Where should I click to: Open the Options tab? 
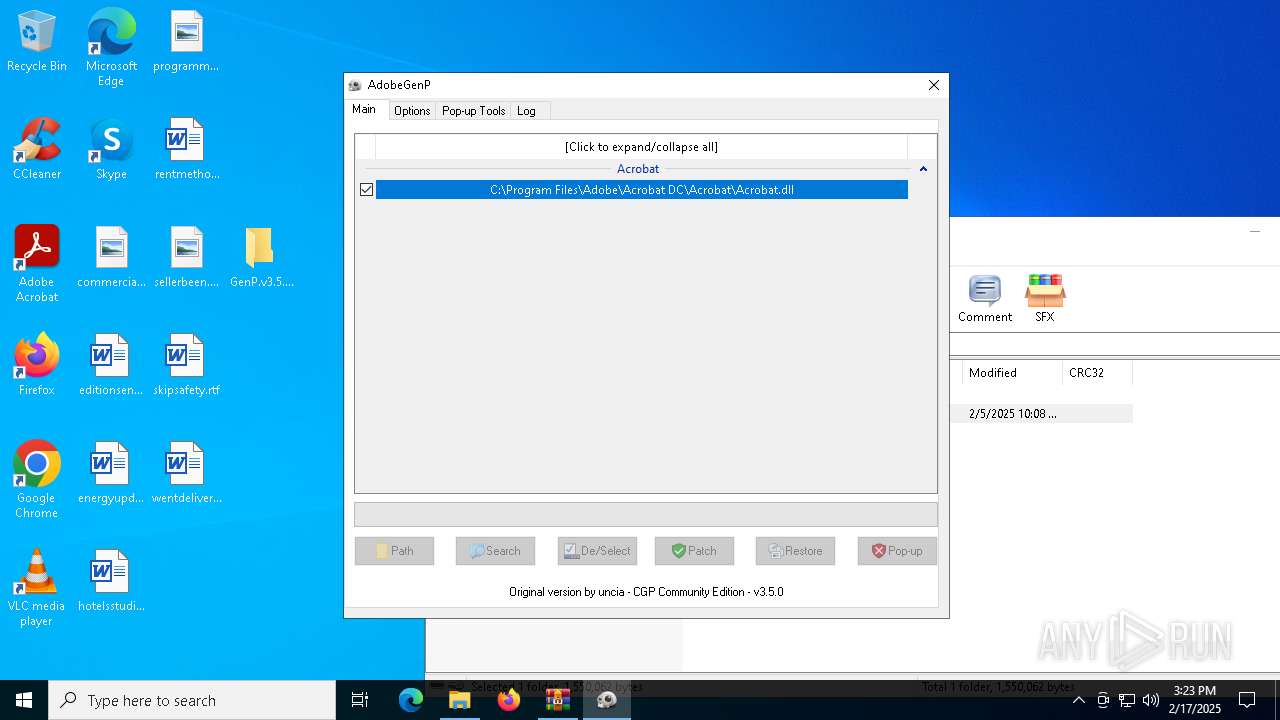[412, 111]
